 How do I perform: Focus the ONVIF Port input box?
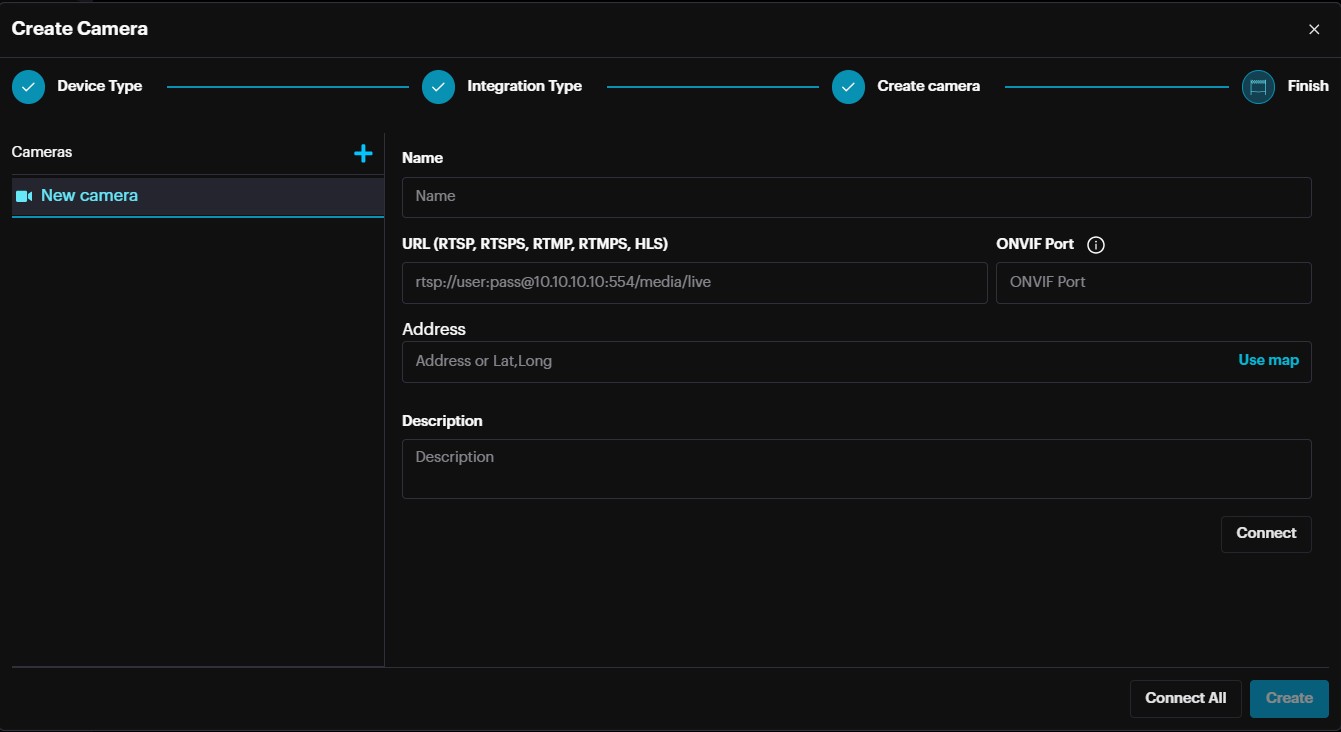pos(1153,283)
